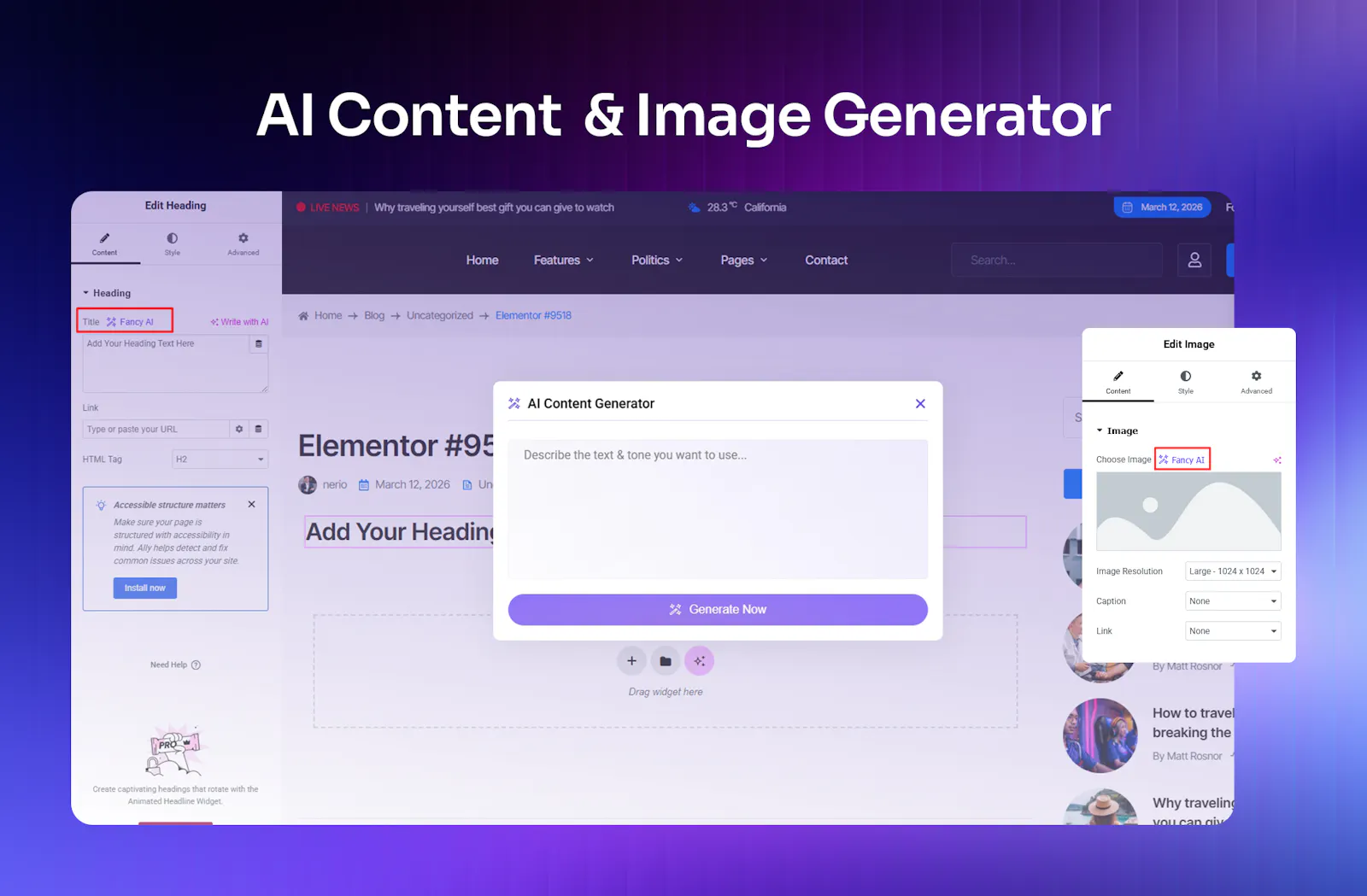The image size is (1367, 896).
Task: Click the How to travel post title
Action: point(1193,723)
